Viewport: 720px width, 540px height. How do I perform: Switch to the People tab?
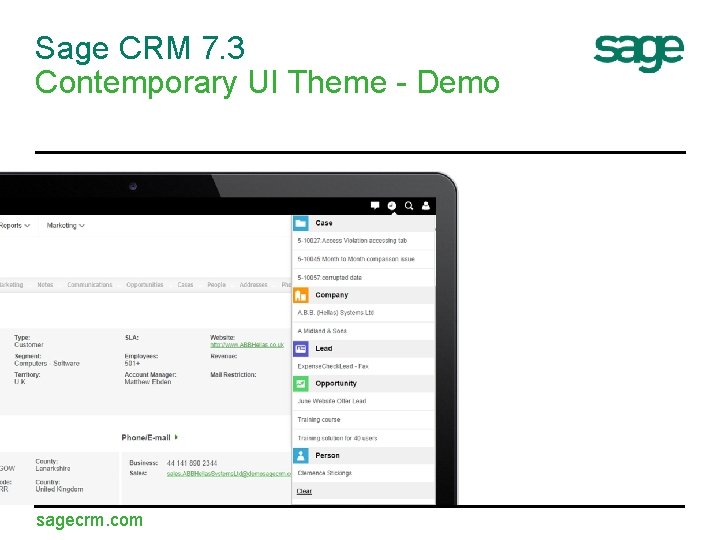tap(216, 285)
